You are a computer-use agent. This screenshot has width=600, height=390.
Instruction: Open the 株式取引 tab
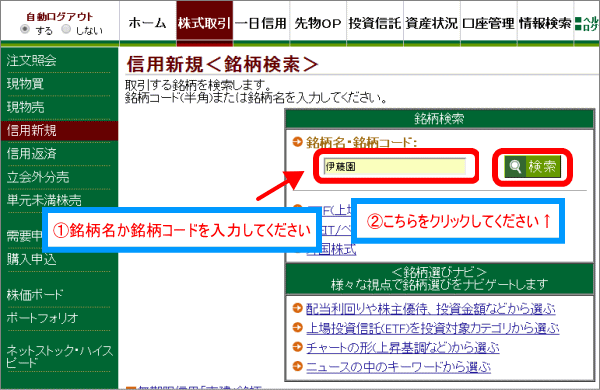pyautogui.click(x=204, y=23)
